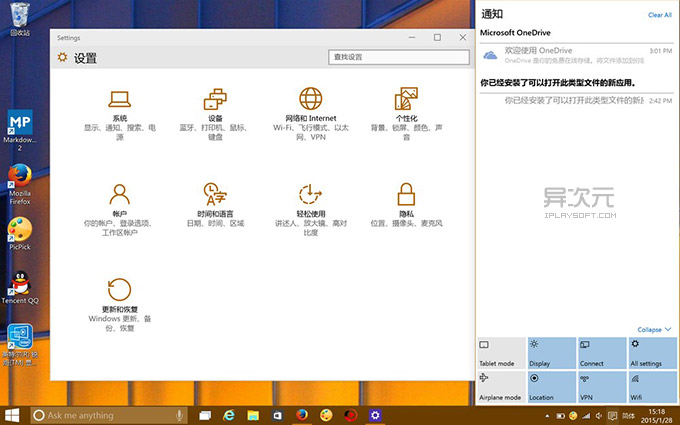Click the volume speaker icon in the tray

tap(599, 416)
